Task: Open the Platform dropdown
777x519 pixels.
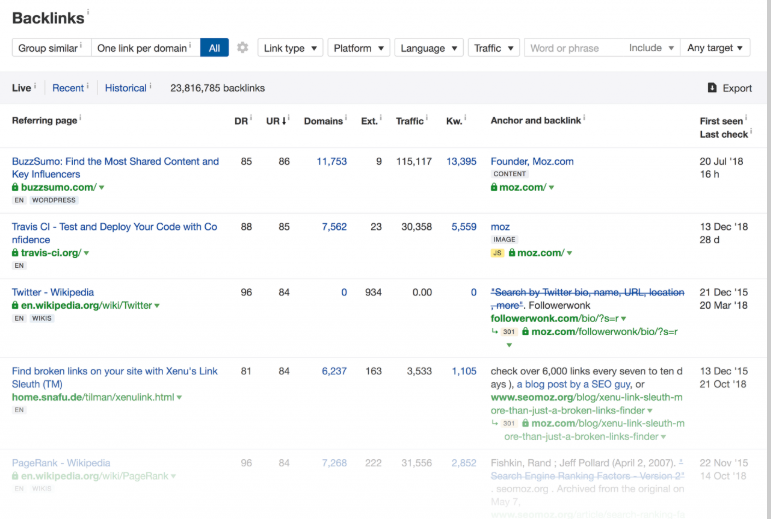Action: 359,48
